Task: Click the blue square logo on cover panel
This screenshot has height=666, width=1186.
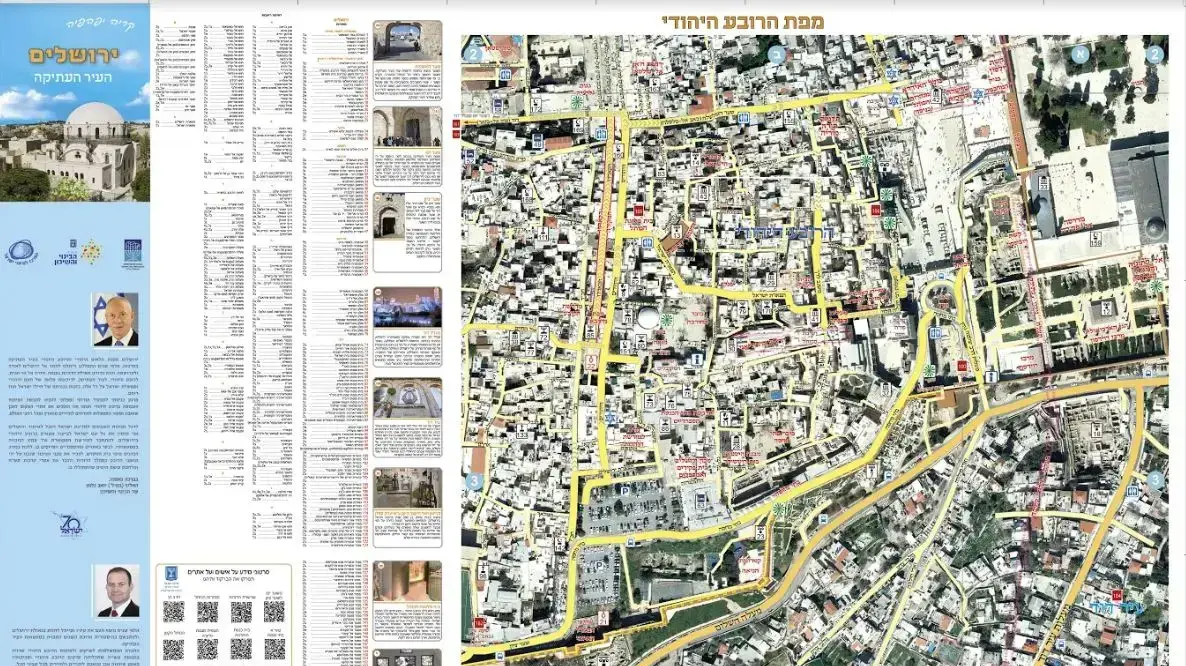Action: 132,253
